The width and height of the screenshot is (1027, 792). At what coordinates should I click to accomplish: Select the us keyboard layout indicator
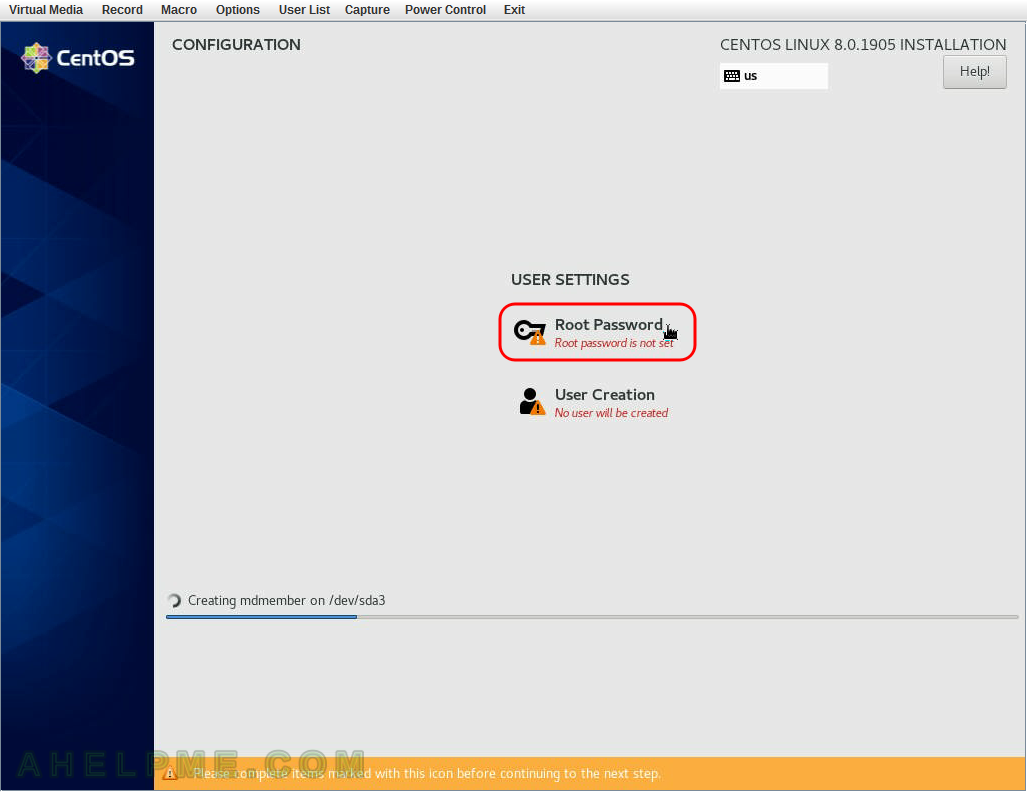pyautogui.click(x=774, y=76)
